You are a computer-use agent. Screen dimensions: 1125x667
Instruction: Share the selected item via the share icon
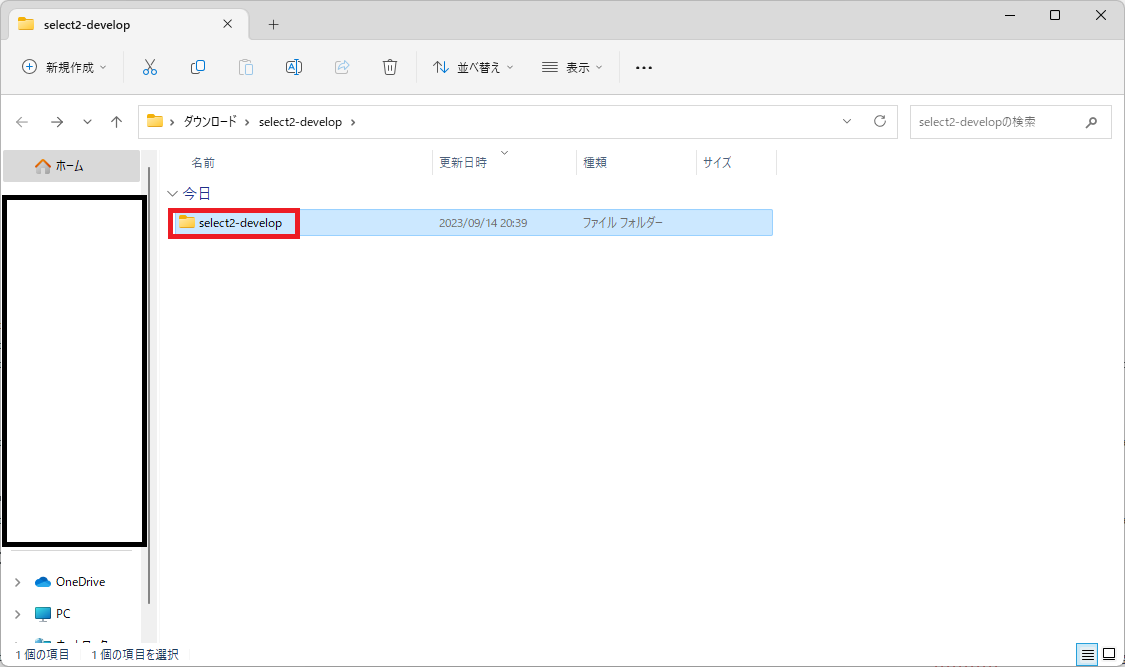click(341, 67)
